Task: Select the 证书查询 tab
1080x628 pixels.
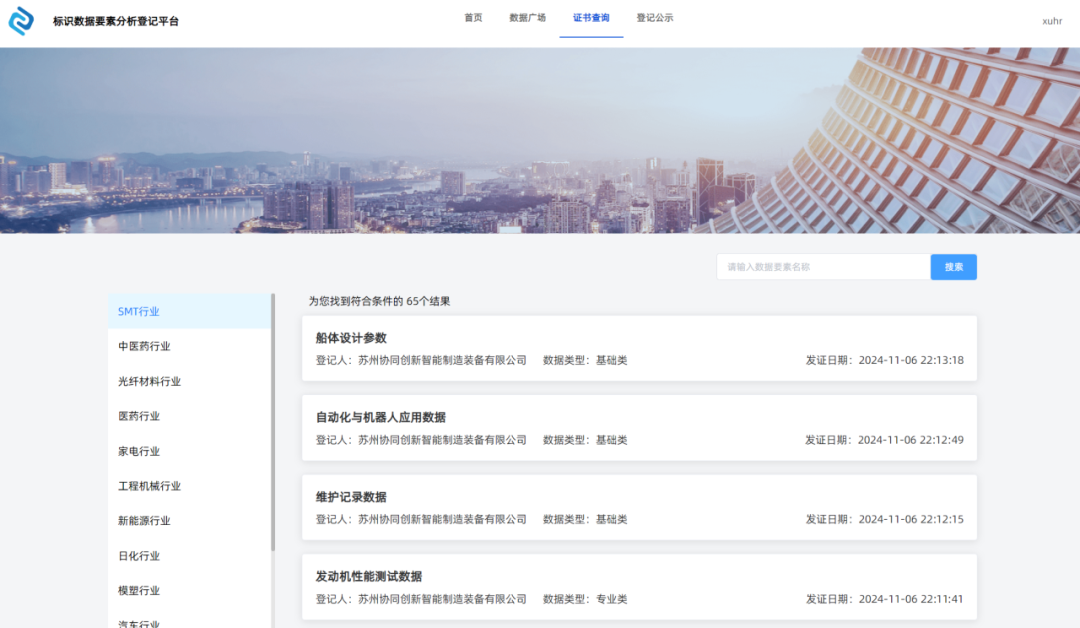Action: point(590,18)
